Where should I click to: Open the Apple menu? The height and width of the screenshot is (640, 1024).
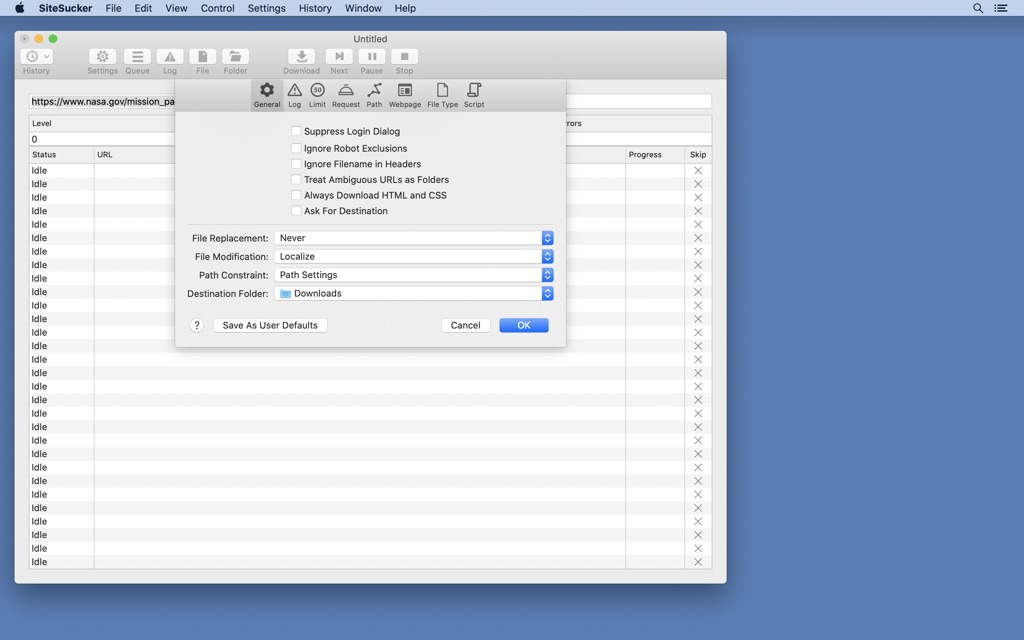click(20, 8)
